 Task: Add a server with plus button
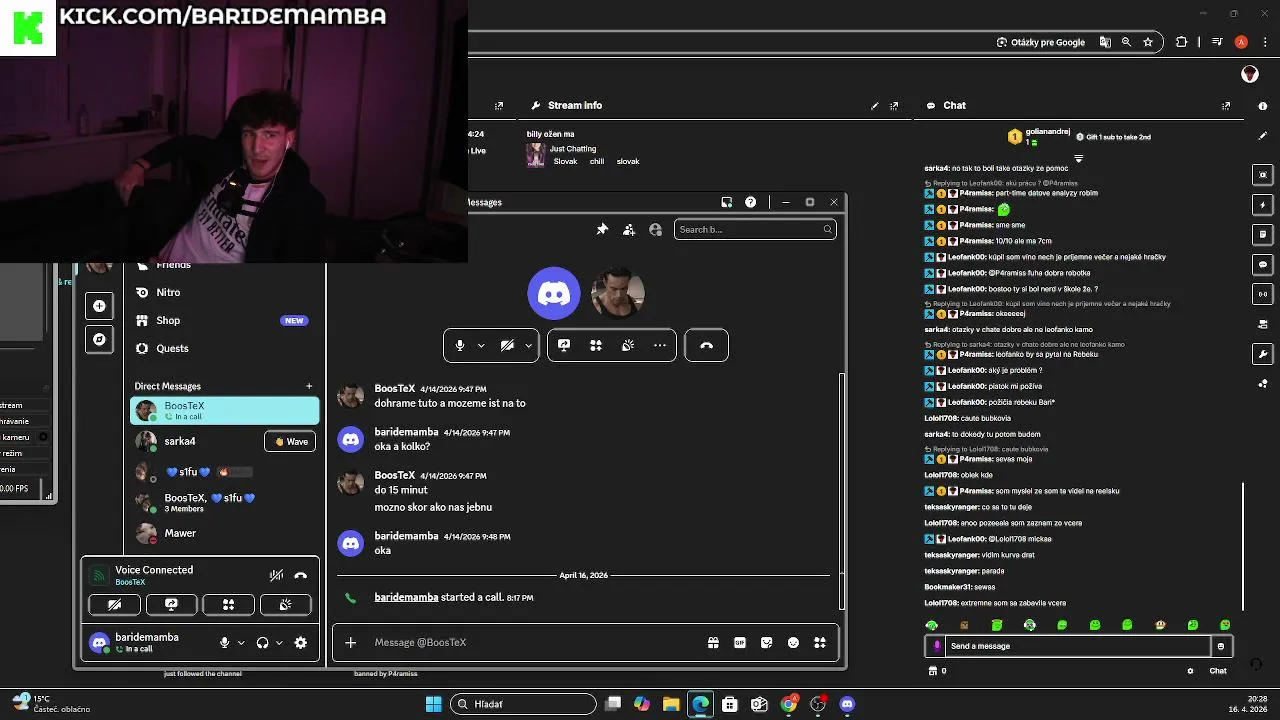(99, 306)
